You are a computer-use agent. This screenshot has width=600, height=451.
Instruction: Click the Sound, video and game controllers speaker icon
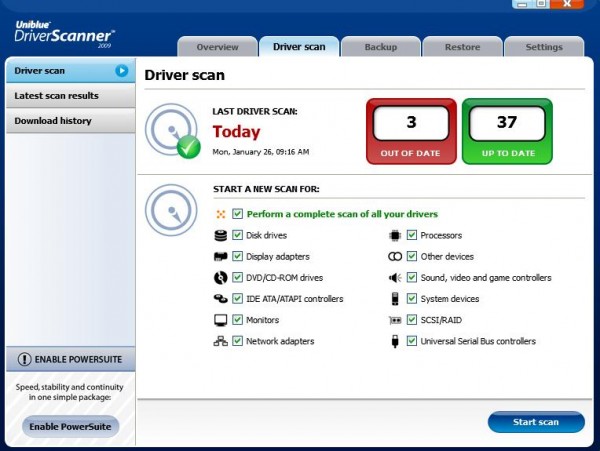click(x=395, y=278)
